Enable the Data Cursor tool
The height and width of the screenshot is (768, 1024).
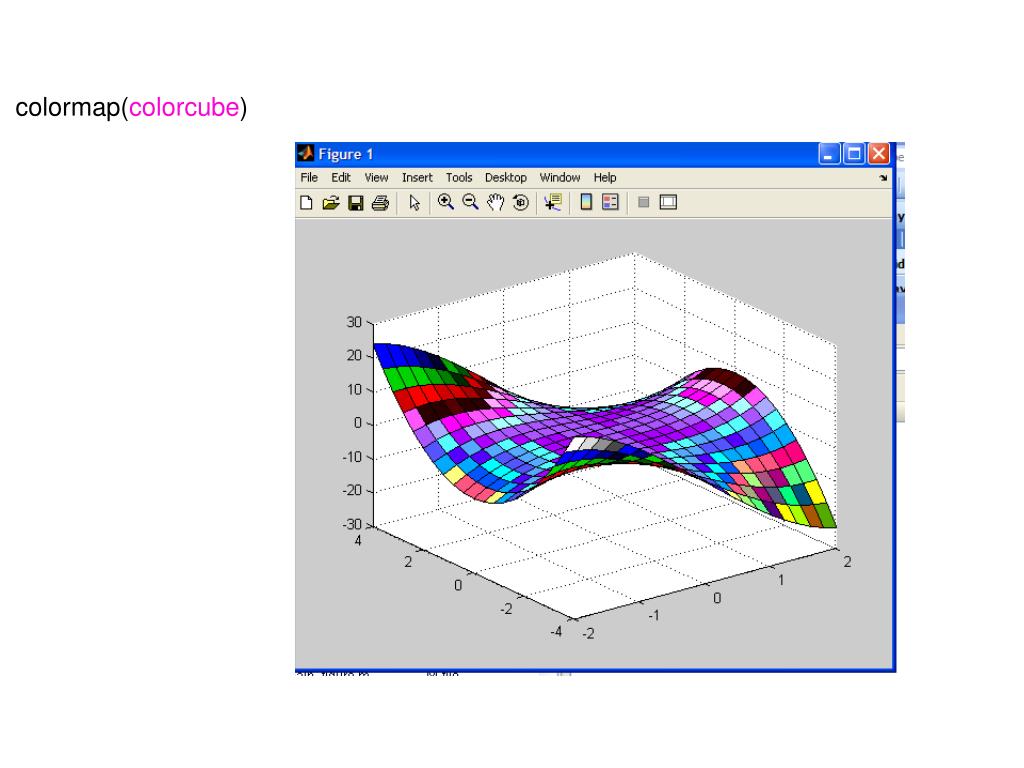tap(552, 202)
